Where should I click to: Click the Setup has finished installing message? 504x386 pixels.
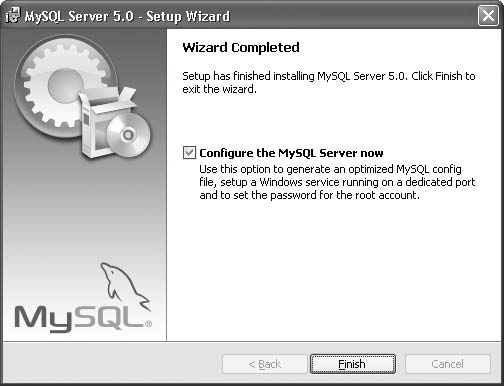(x=329, y=82)
